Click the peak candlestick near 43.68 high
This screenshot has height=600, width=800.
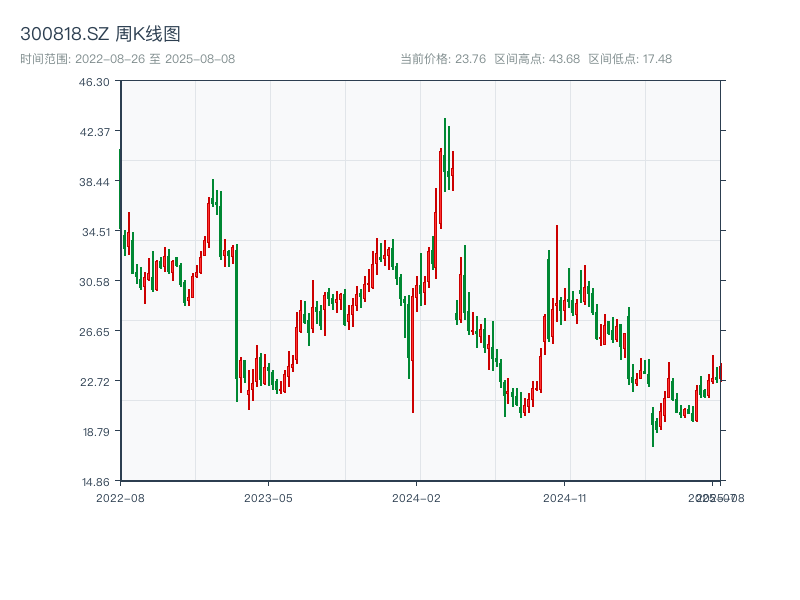tap(445, 155)
